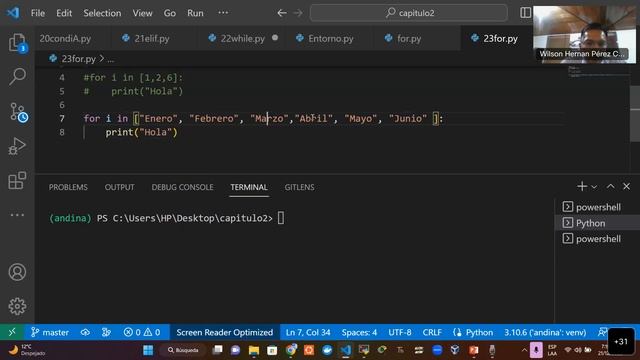Select the 3.10.6 ('andina': venv) interpreter

[545, 332]
